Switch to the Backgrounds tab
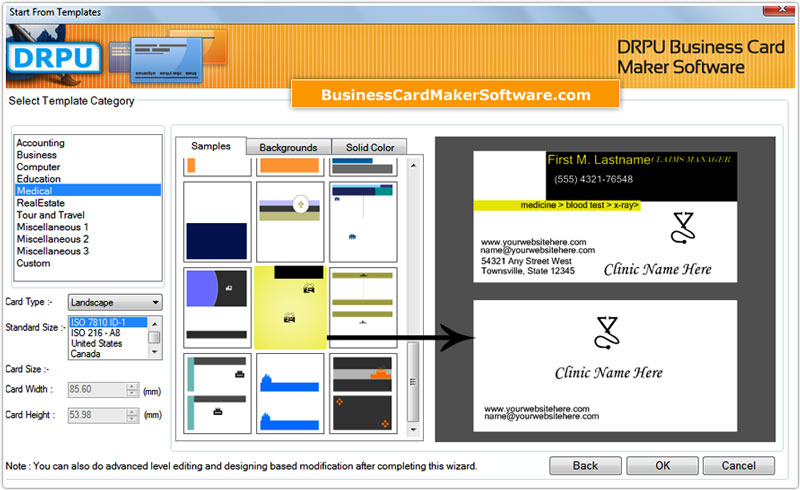Screen dimensions: 800x490 [288, 148]
